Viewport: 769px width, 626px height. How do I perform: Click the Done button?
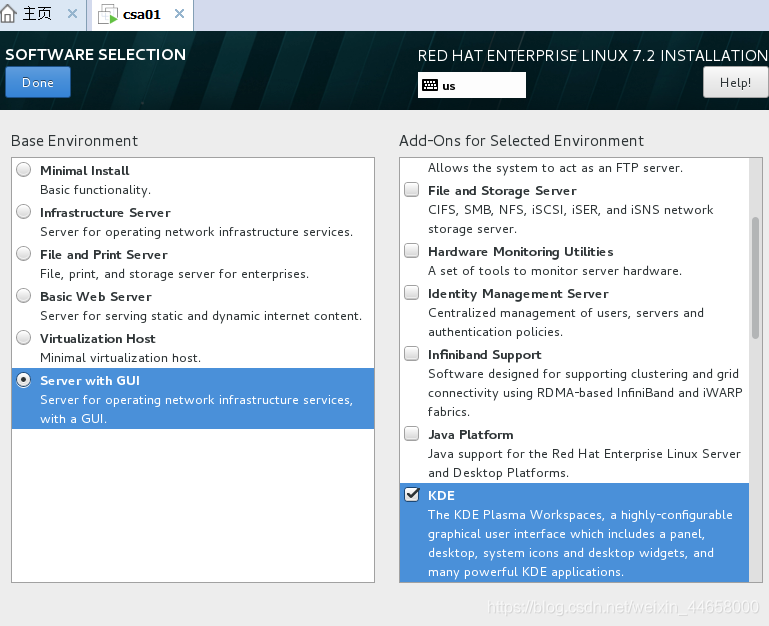click(38, 82)
